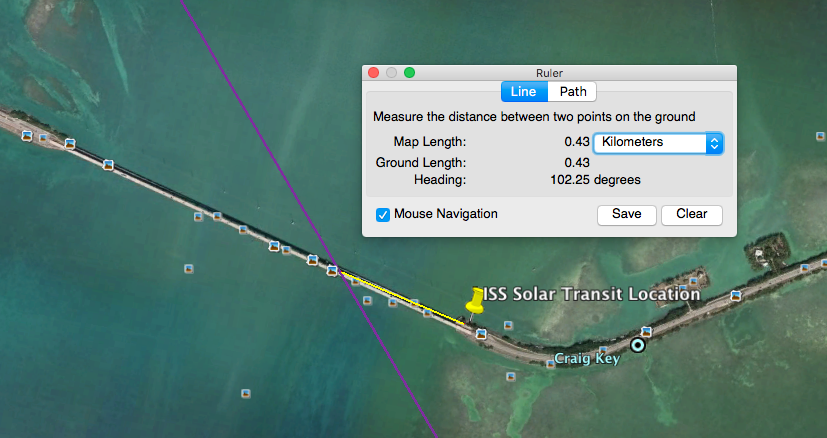
Task: Click the ISS Solar Transit Location label
Action: coord(592,294)
